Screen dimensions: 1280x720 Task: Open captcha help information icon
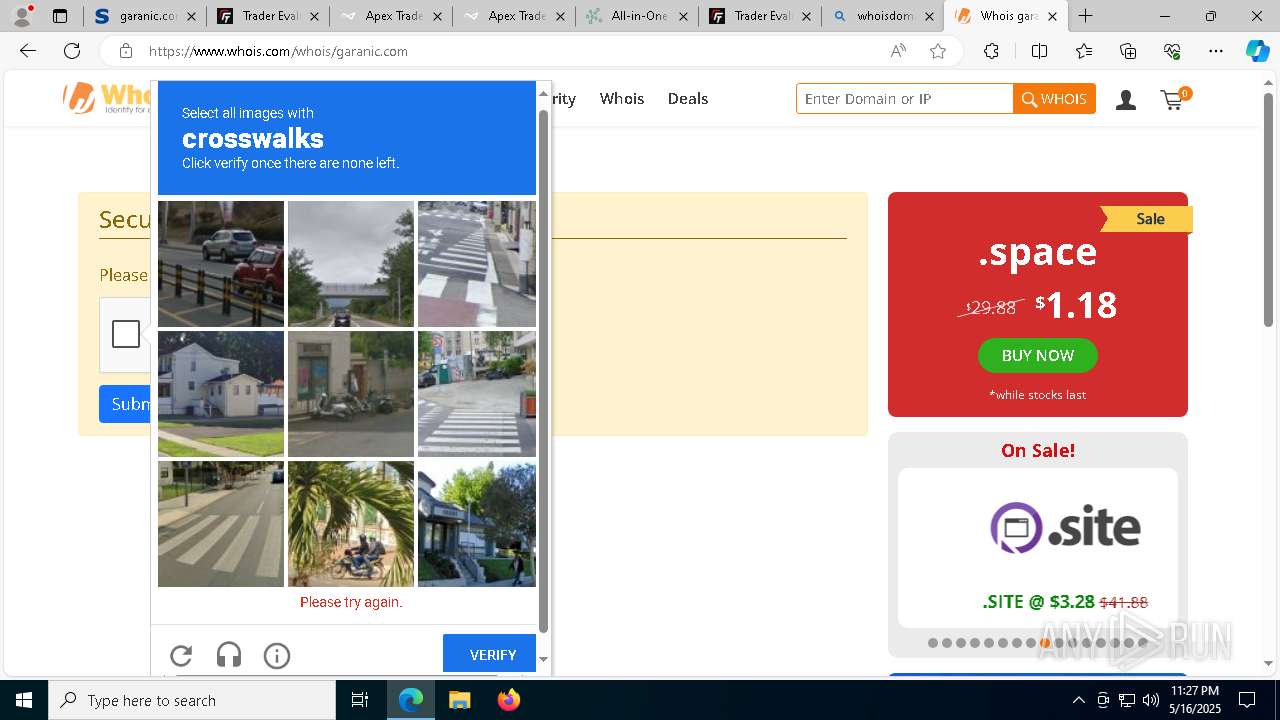click(x=277, y=655)
